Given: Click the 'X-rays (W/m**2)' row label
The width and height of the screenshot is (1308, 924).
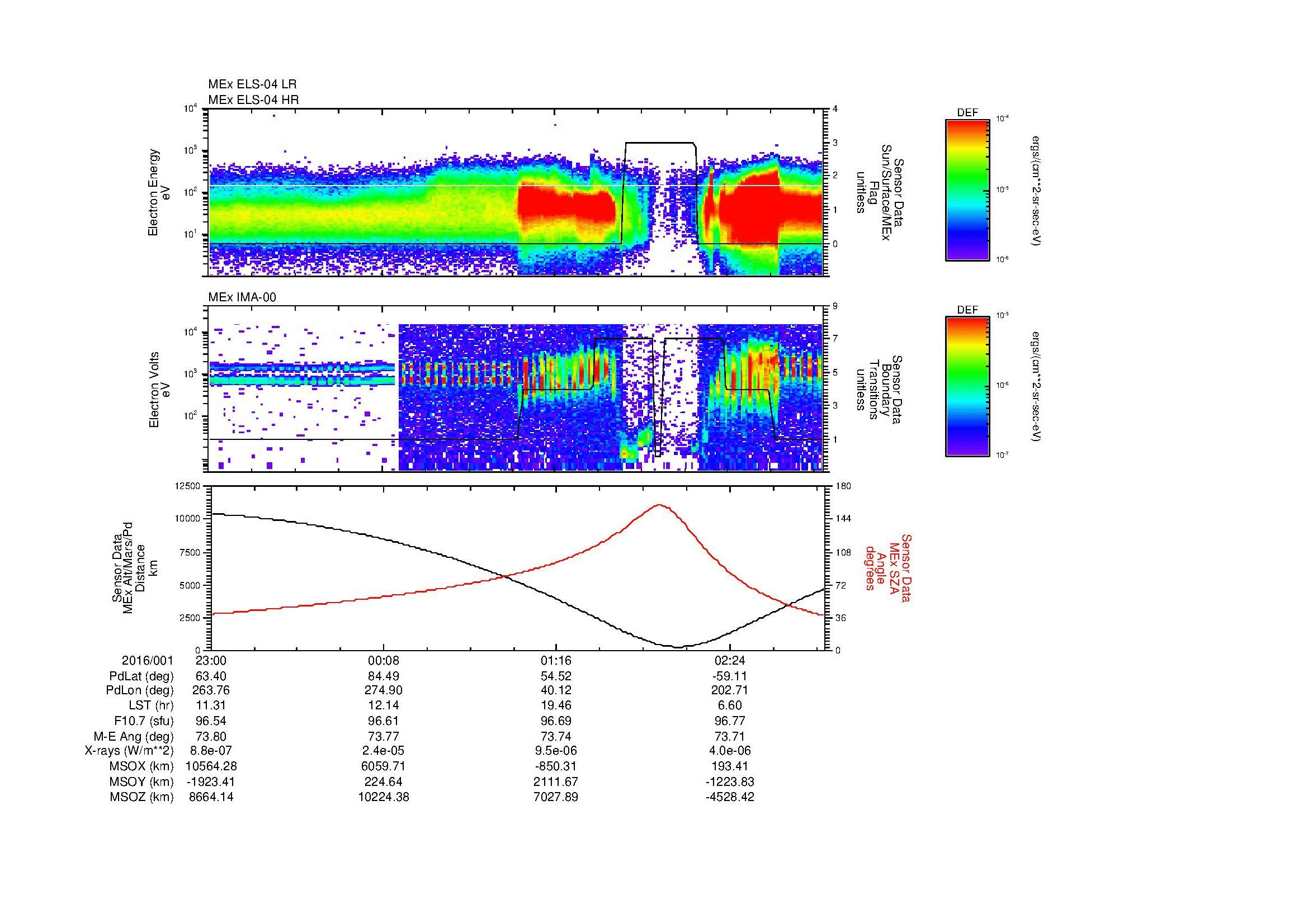Looking at the screenshot, I should (x=129, y=751).
